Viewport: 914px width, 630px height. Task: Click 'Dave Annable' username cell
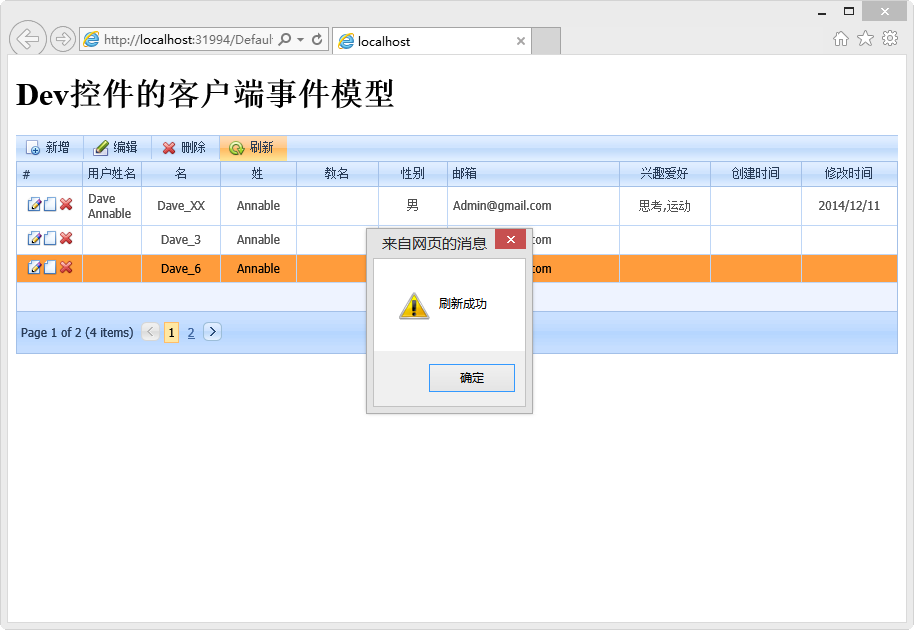pos(111,206)
